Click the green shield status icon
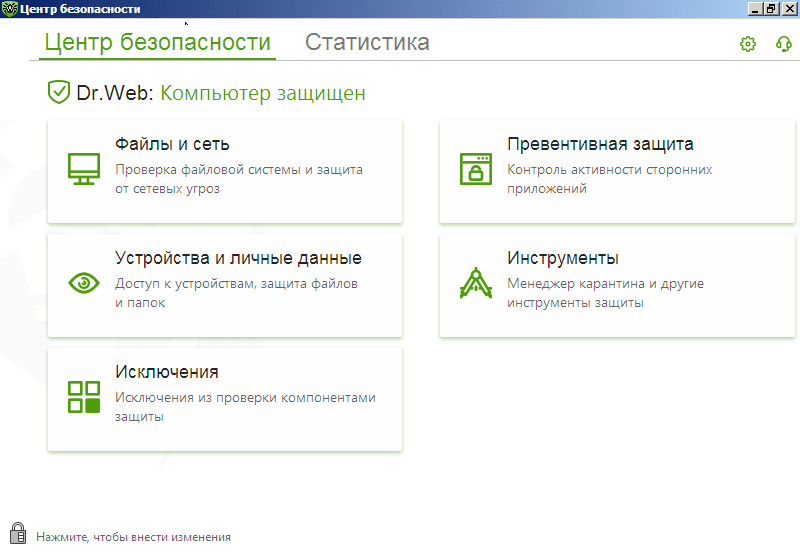Image resolution: width=800 pixels, height=555 pixels. [59, 92]
